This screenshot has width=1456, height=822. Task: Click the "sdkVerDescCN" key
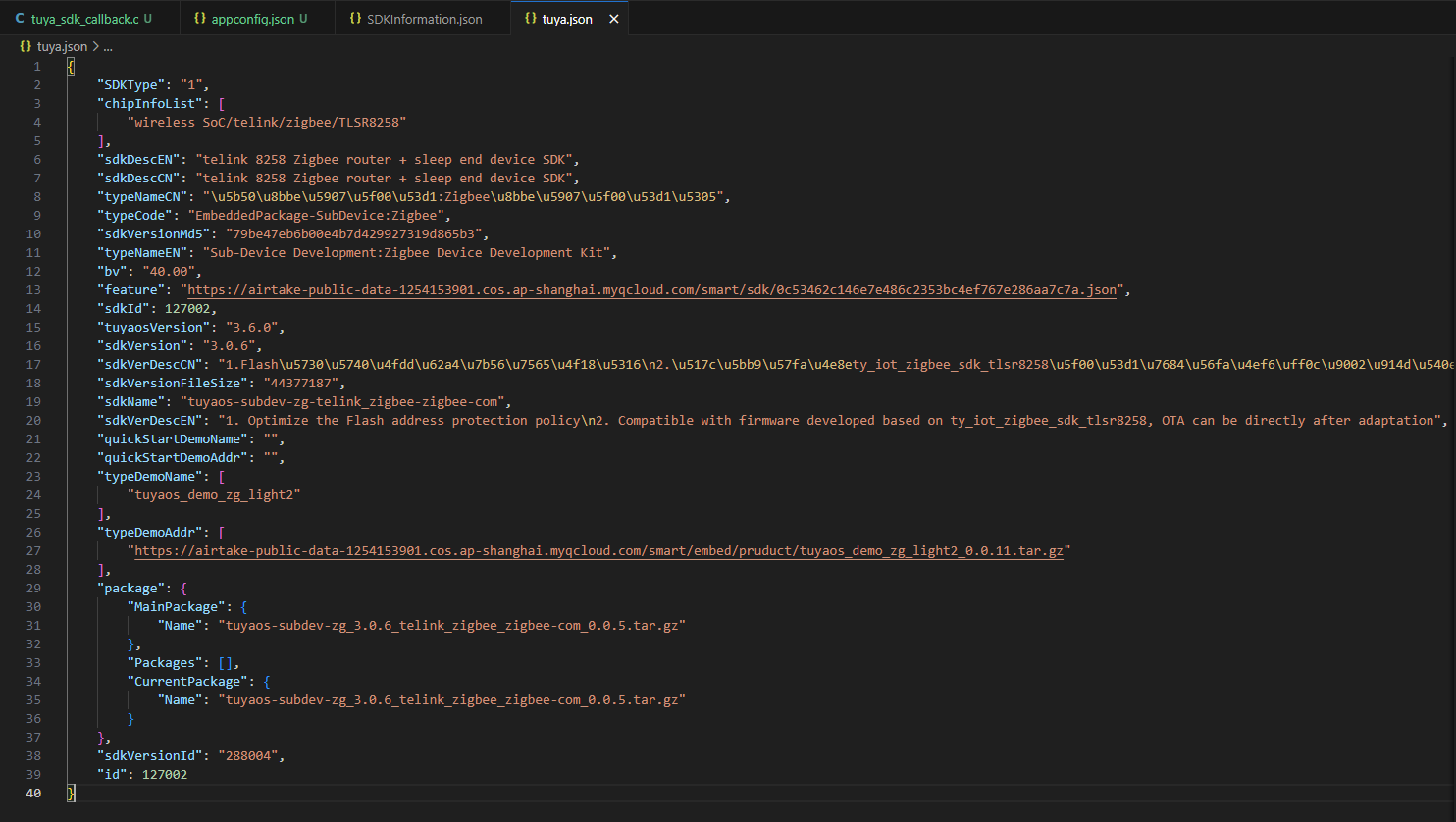tap(149, 364)
